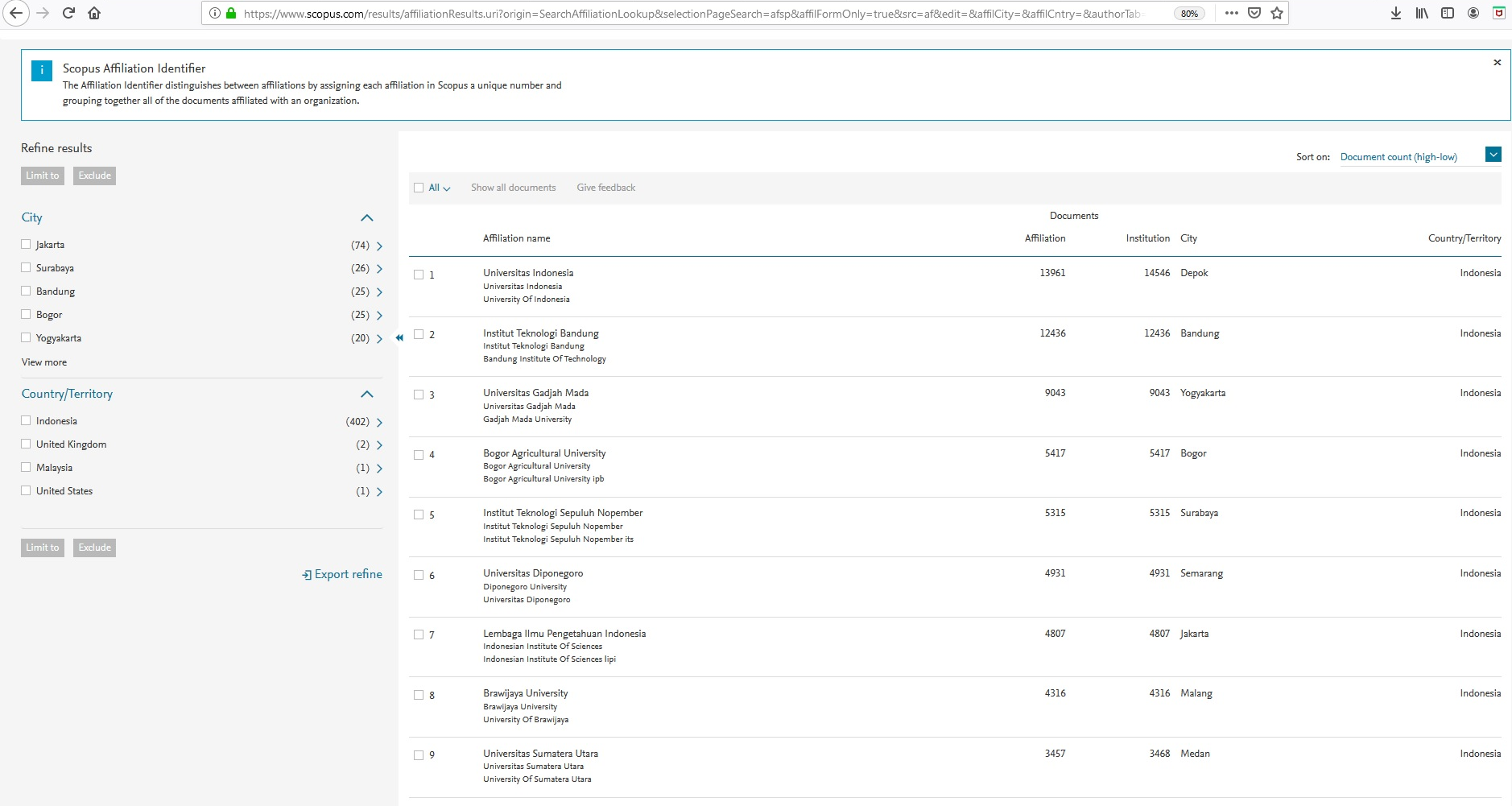Tick the United States country checkbox

point(26,490)
